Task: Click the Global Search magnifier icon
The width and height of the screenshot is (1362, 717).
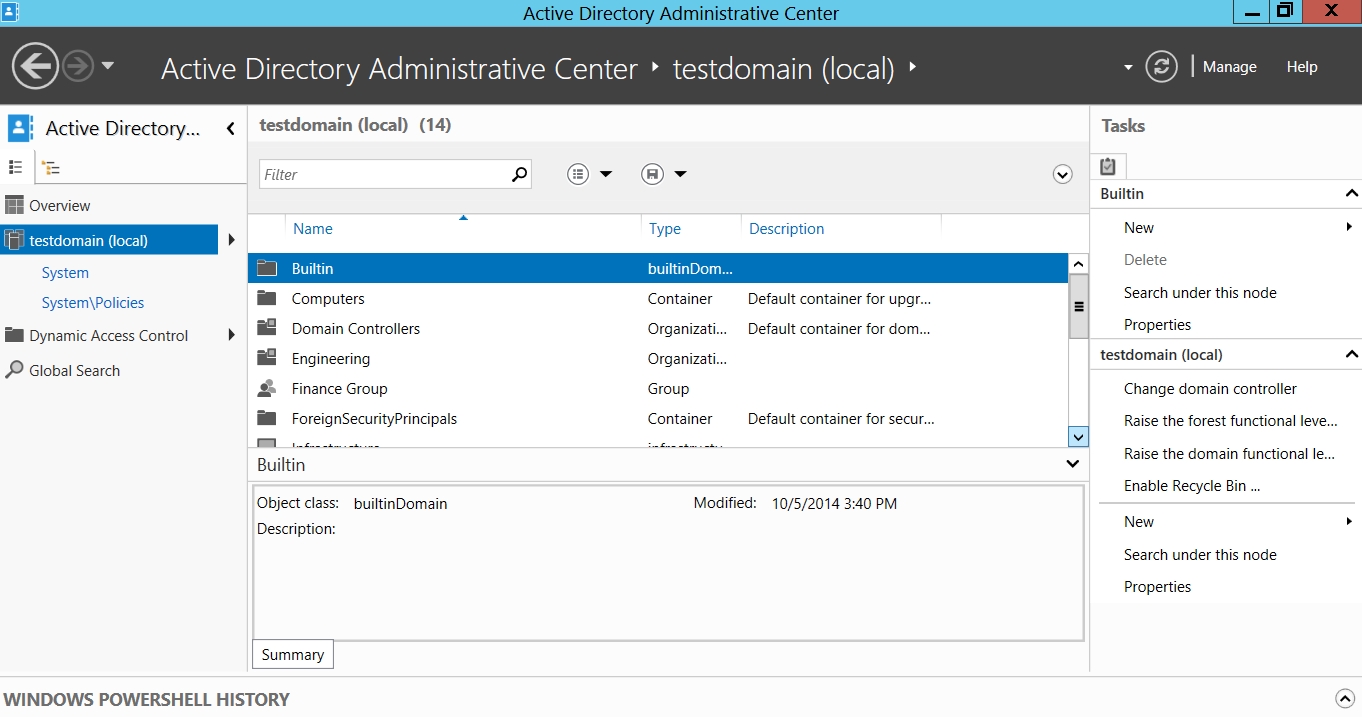Action: coord(14,370)
